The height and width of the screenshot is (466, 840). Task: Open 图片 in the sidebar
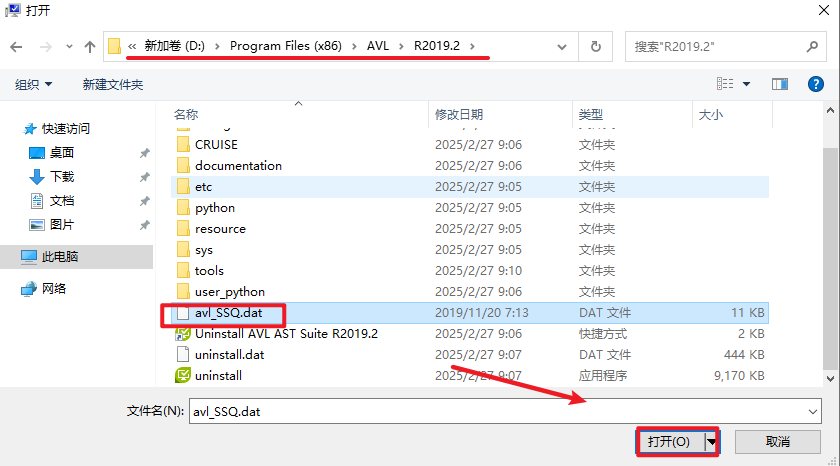(x=51, y=225)
